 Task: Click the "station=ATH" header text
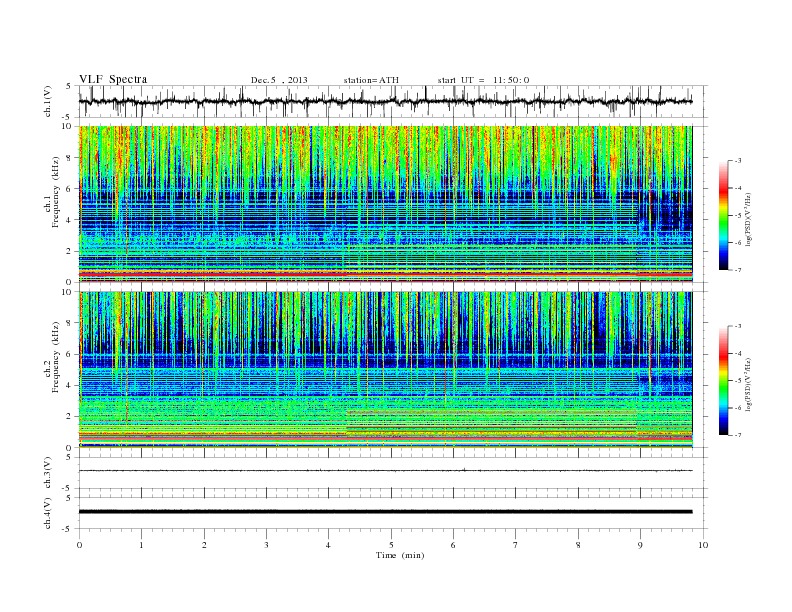click(x=371, y=80)
